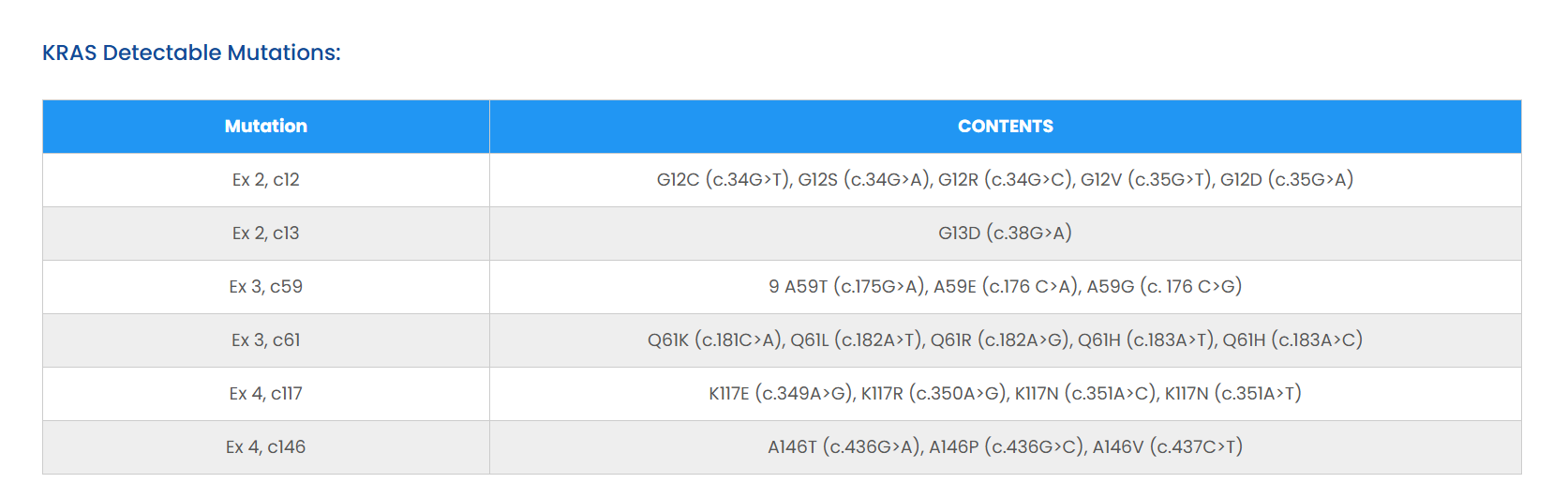Select the Ex 3, c59 cell
The width and height of the screenshot is (1568, 498).
click(266, 287)
